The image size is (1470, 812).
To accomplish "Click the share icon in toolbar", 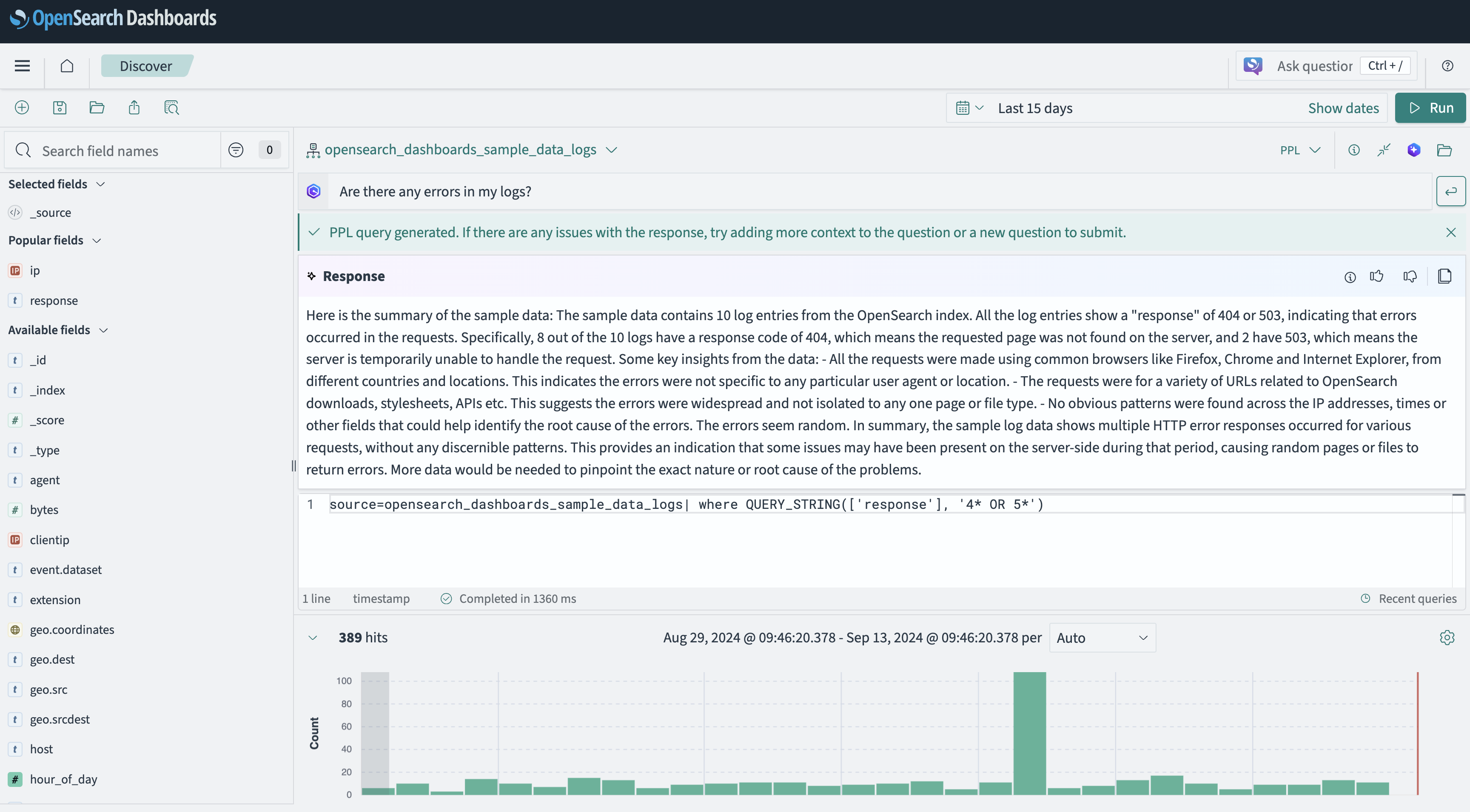I will tap(134, 108).
